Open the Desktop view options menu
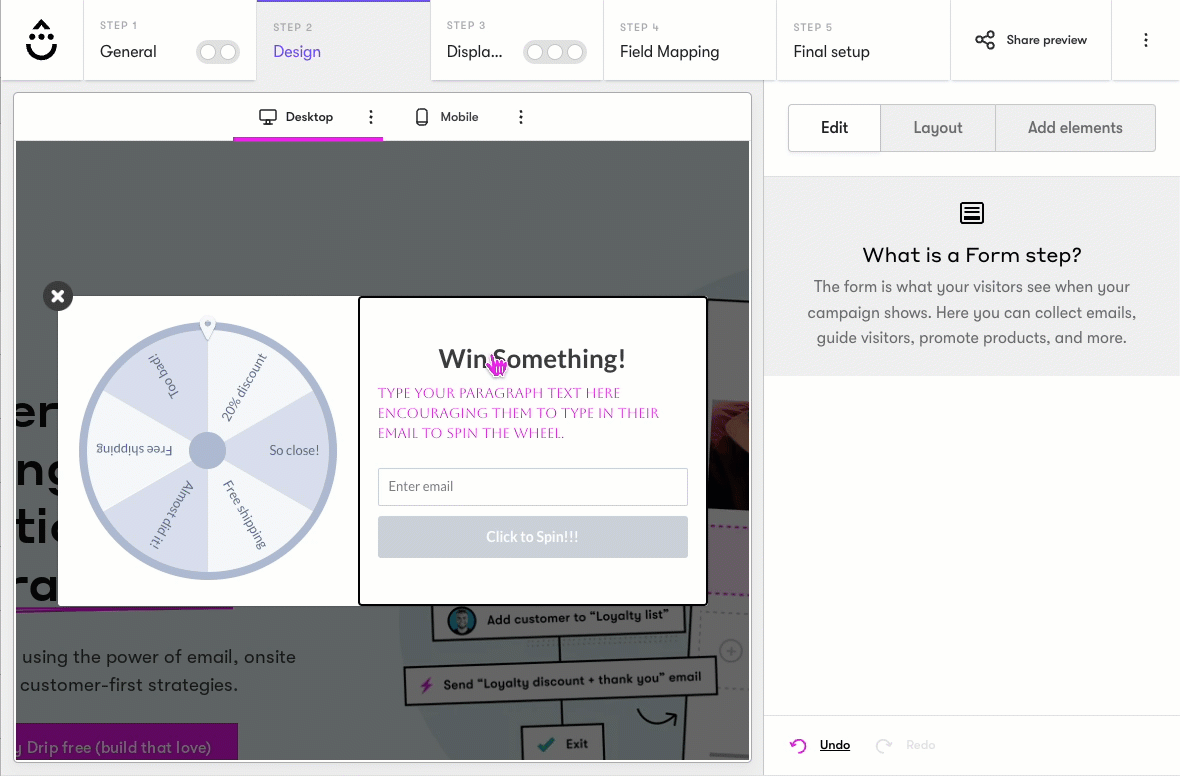This screenshot has width=1180, height=776. (x=371, y=117)
